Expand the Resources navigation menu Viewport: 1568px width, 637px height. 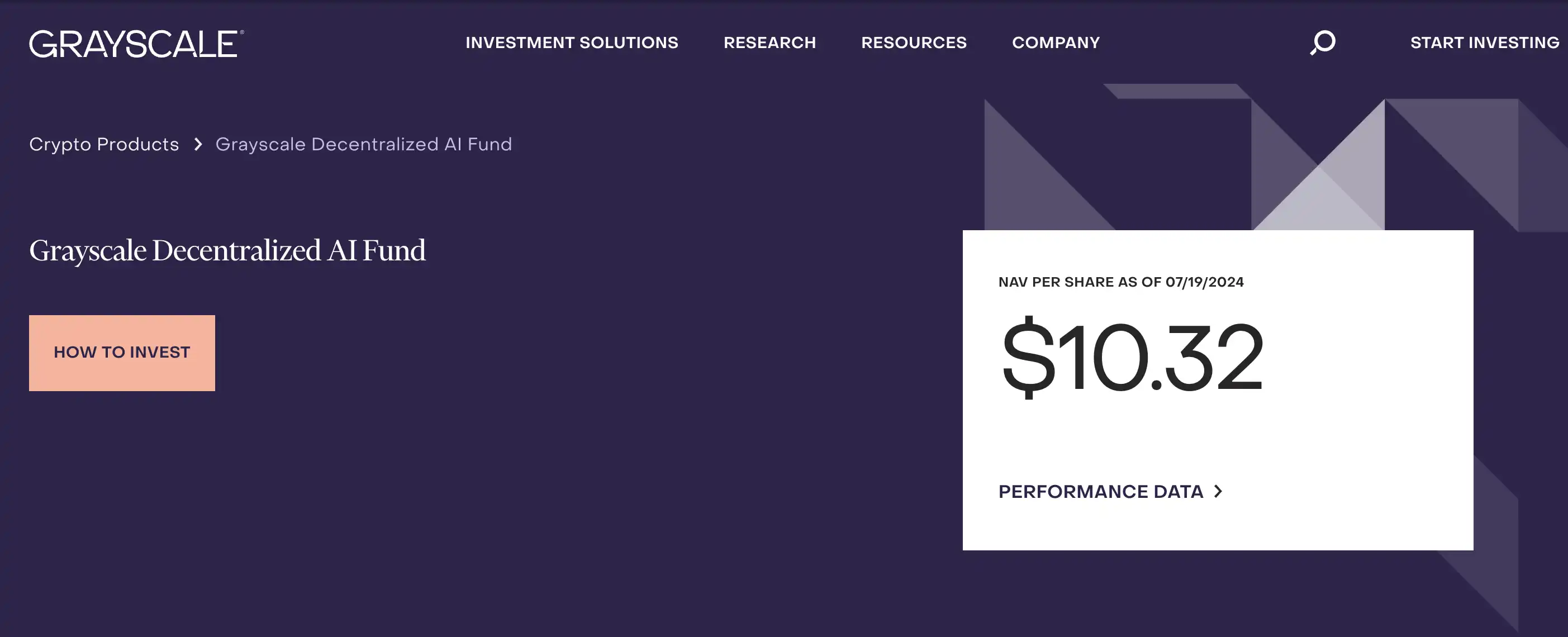click(x=914, y=42)
